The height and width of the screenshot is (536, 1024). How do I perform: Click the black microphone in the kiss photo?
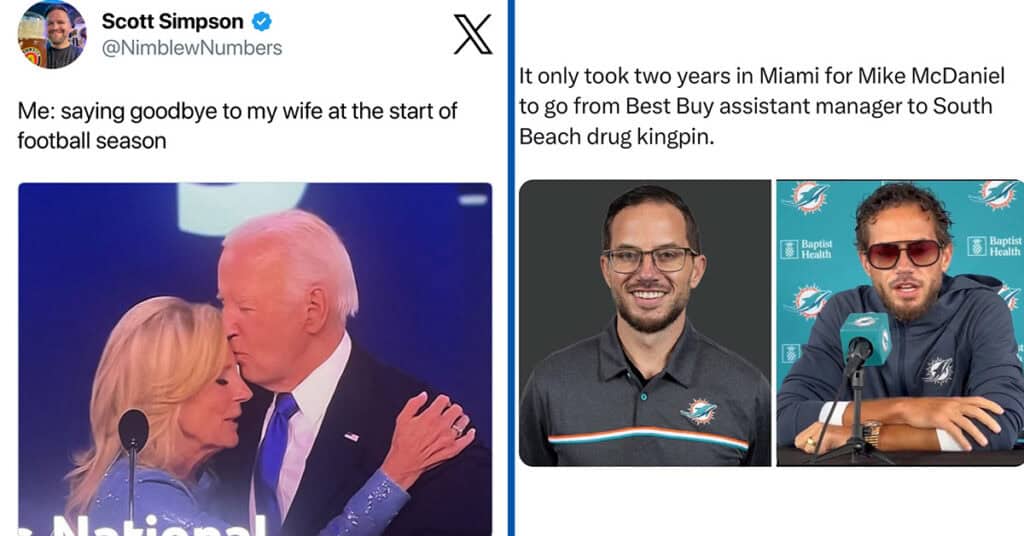click(x=133, y=431)
